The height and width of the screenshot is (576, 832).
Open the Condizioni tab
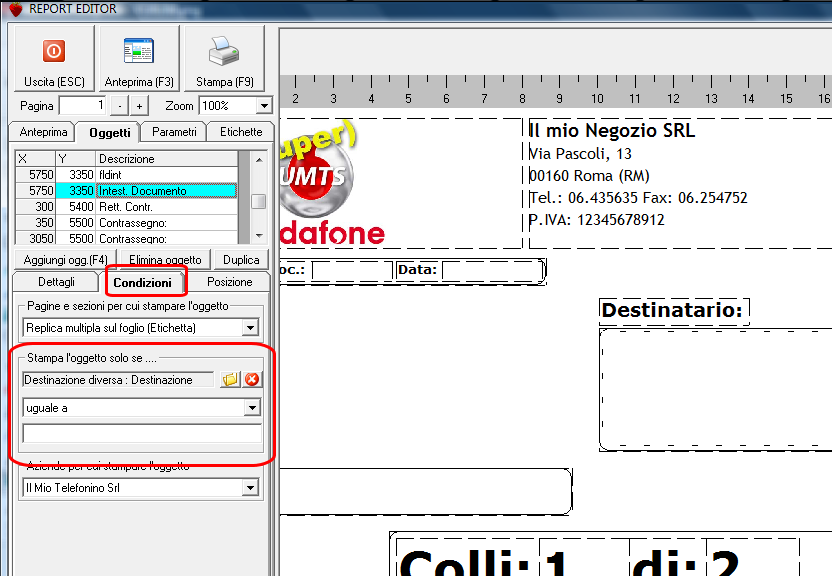click(143, 283)
